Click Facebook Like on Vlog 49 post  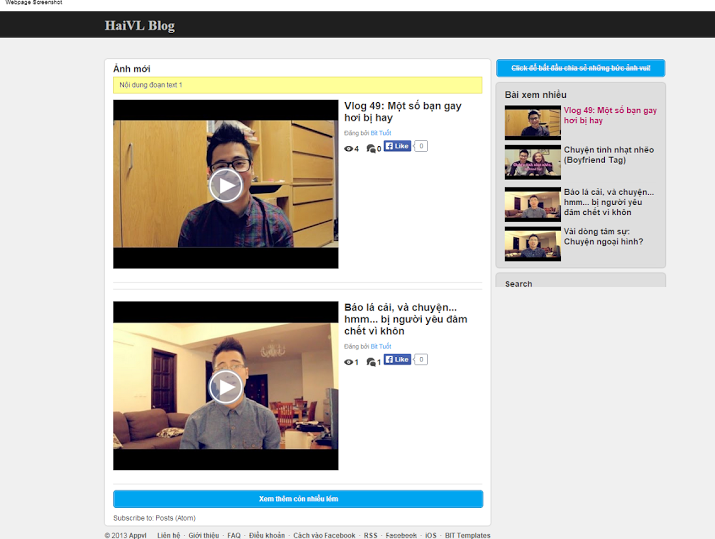click(x=397, y=146)
